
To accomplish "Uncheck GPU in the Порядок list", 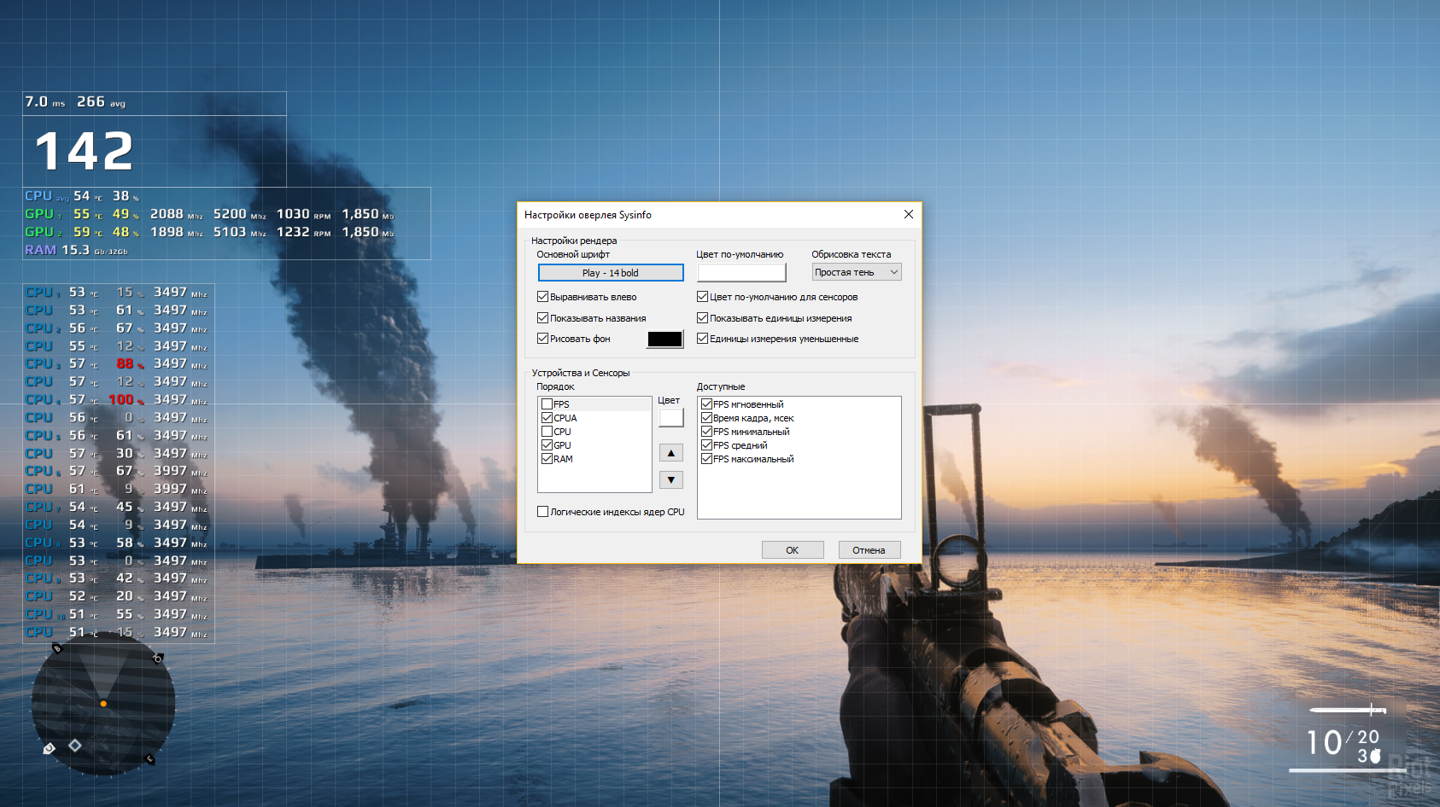I will tap(547, 445).
